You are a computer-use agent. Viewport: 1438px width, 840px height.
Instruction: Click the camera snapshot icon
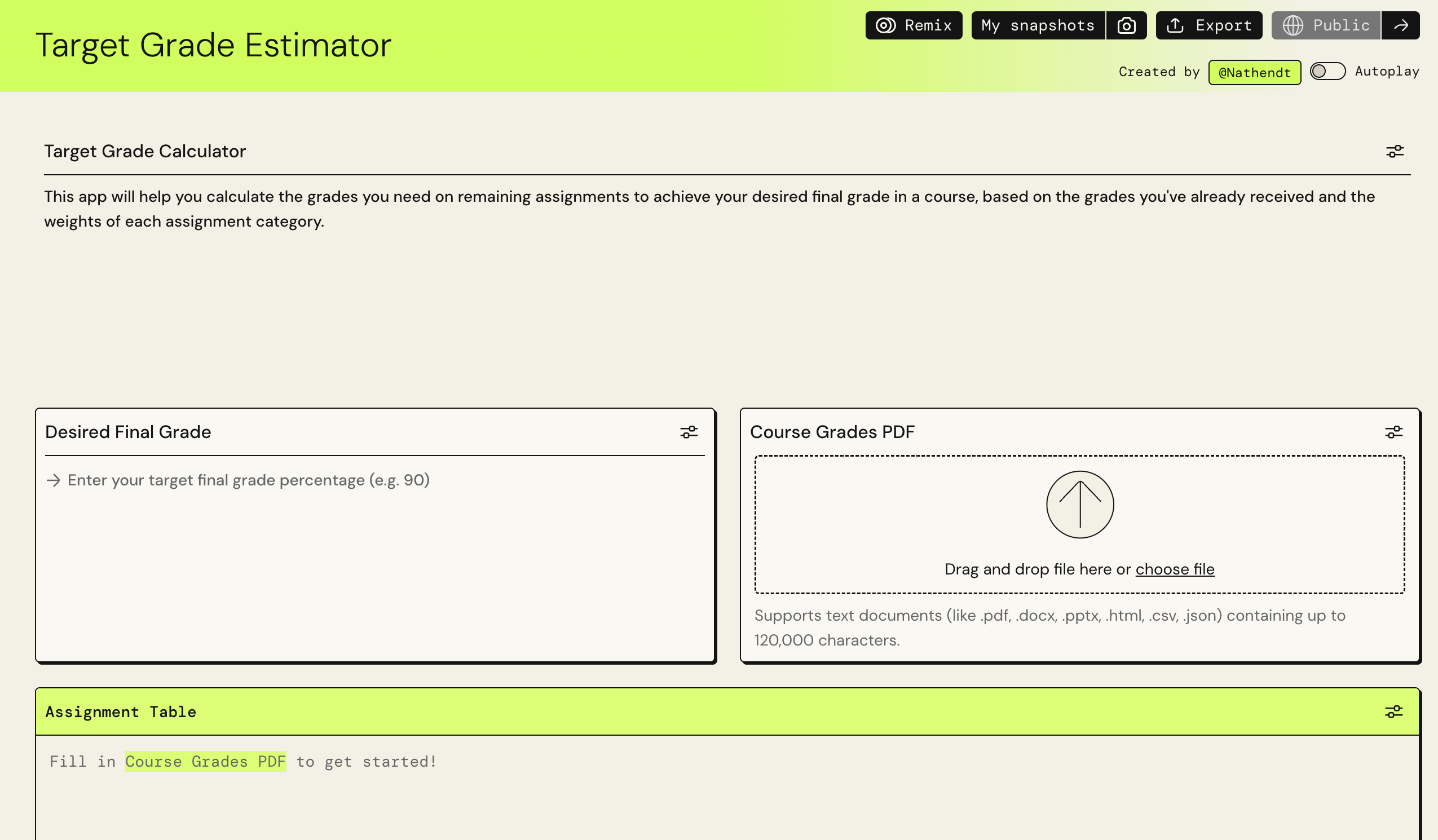[x=1126, y=26]
